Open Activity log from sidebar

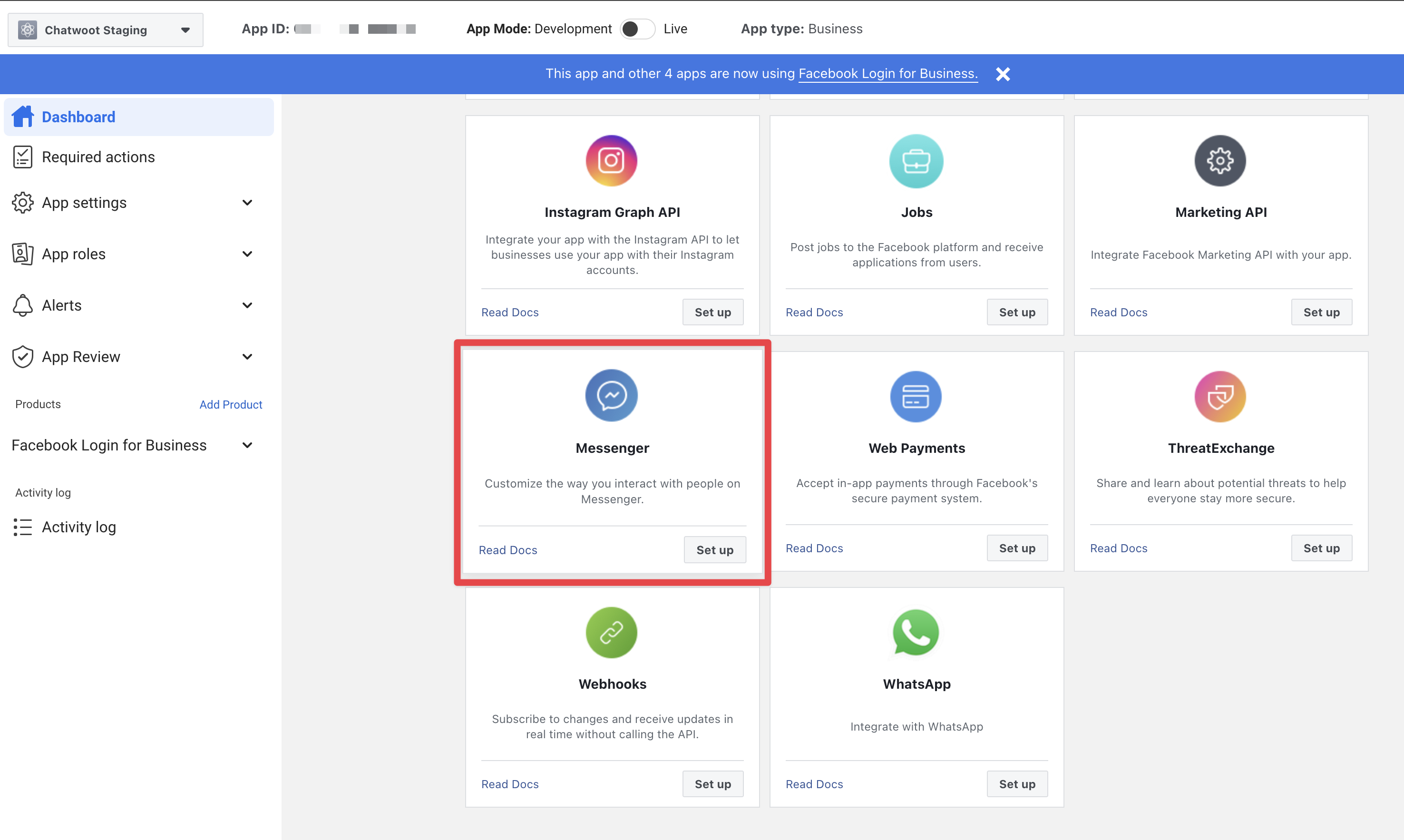(78, 527)
